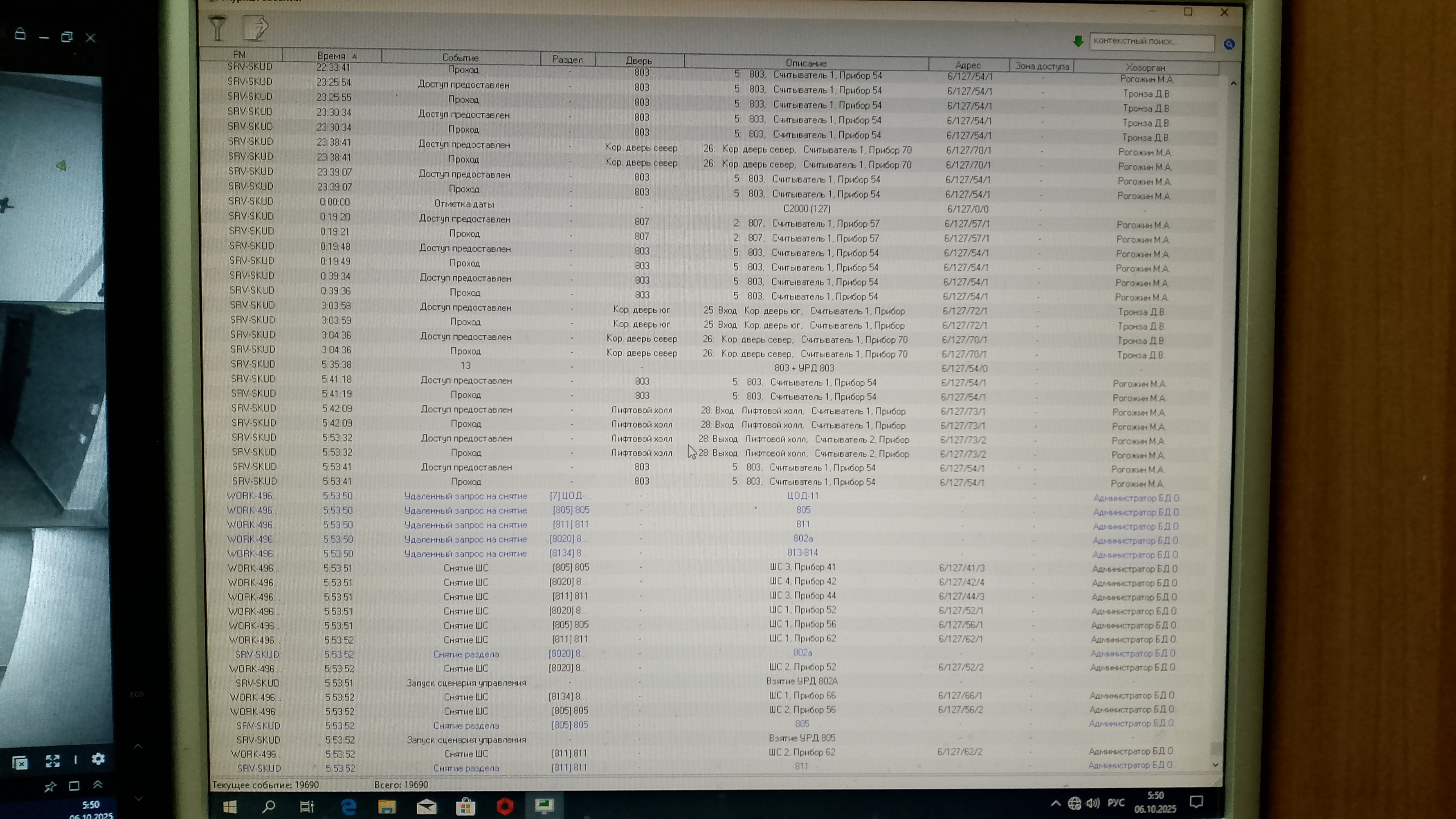Viewport: 1456px width, 819px height.
Task: Toggle the pin icon in left panel
Action: [50, 786]
